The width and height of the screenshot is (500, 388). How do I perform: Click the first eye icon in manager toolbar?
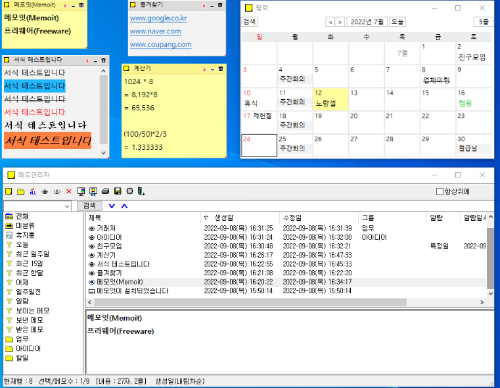pos(45,192)
